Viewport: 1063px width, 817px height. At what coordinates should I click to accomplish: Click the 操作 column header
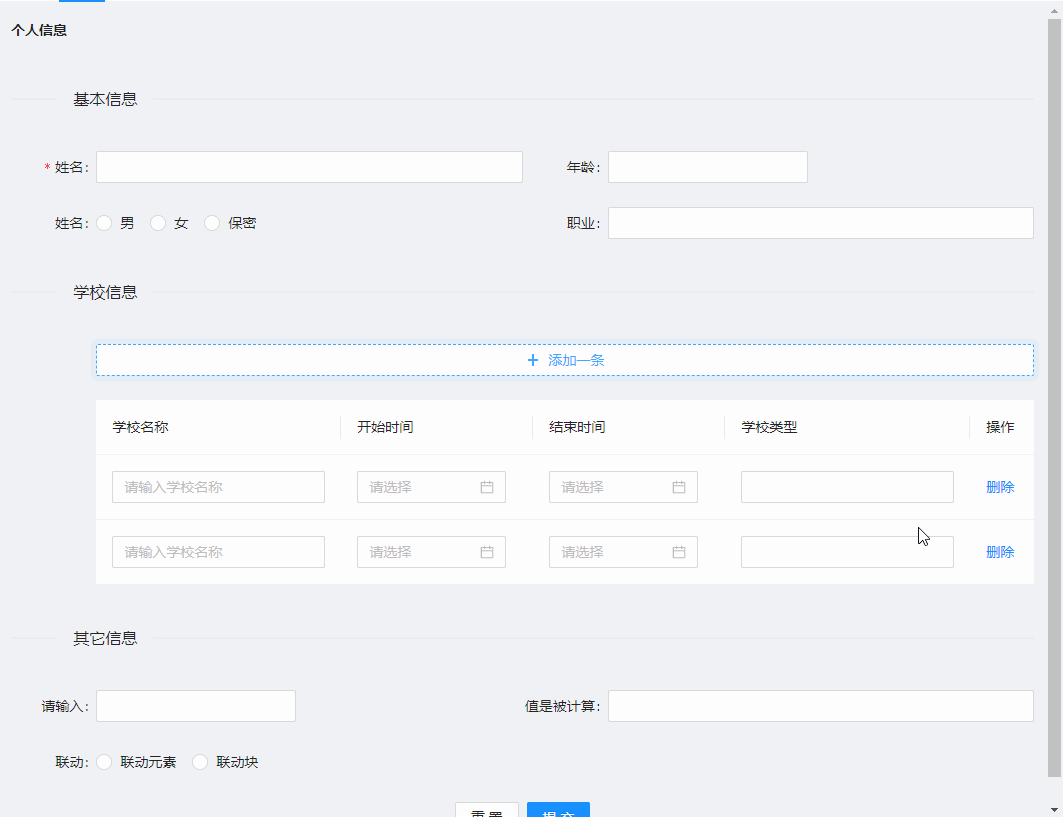1000,427
